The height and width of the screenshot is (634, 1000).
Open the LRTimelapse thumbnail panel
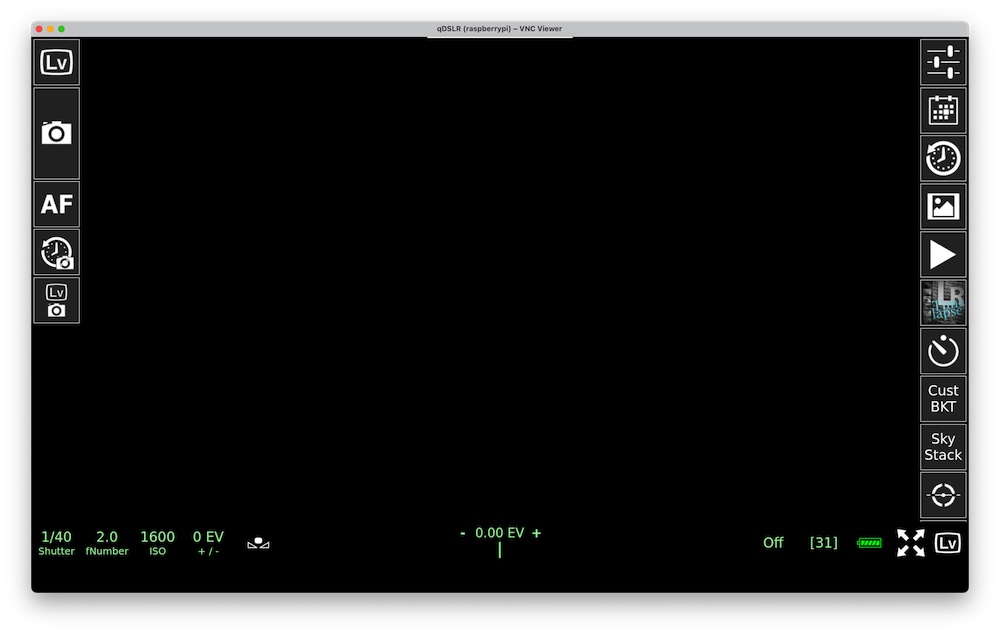(x=943, y=302)
